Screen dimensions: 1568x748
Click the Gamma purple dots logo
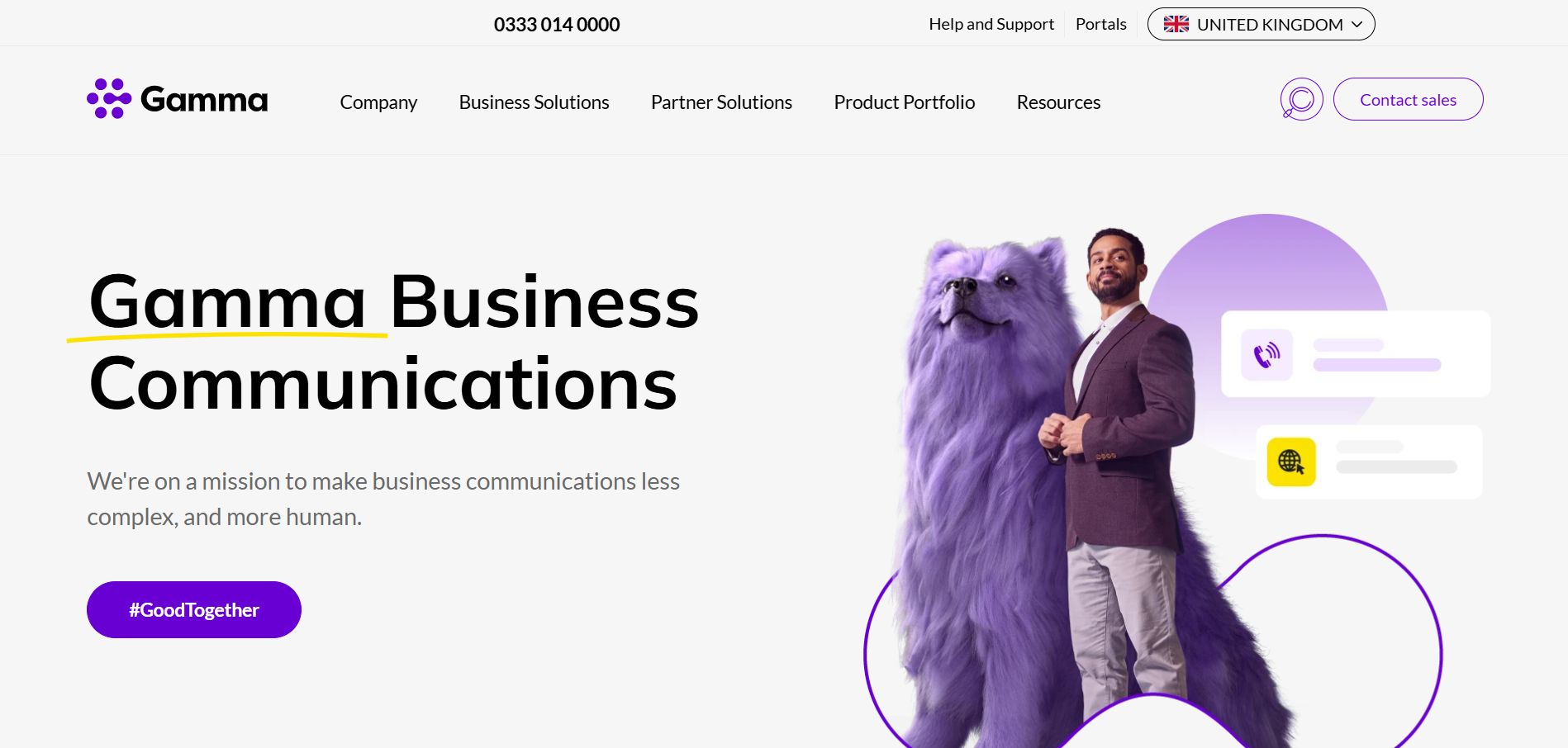coord(109,99)
